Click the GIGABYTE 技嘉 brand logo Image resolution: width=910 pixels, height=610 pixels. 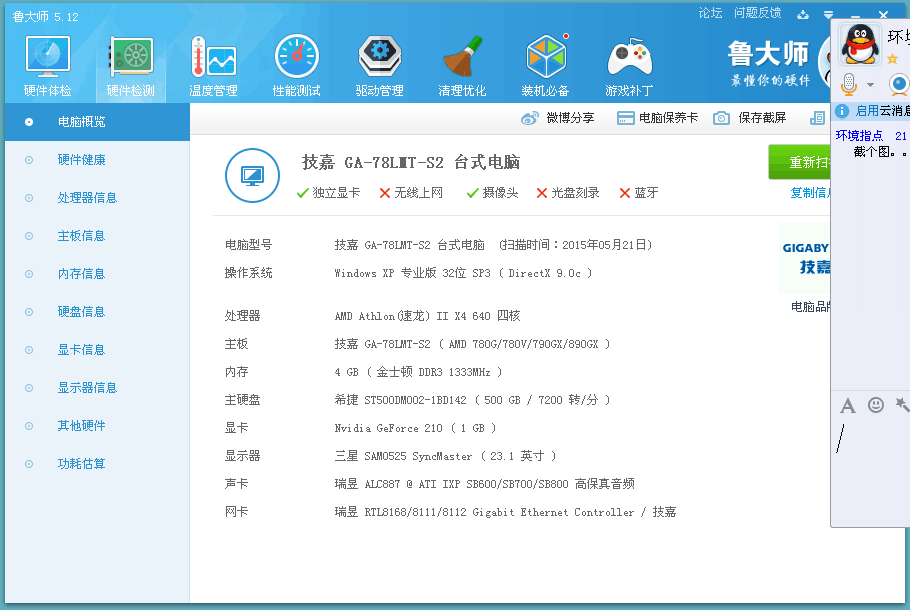pos(806,258)
